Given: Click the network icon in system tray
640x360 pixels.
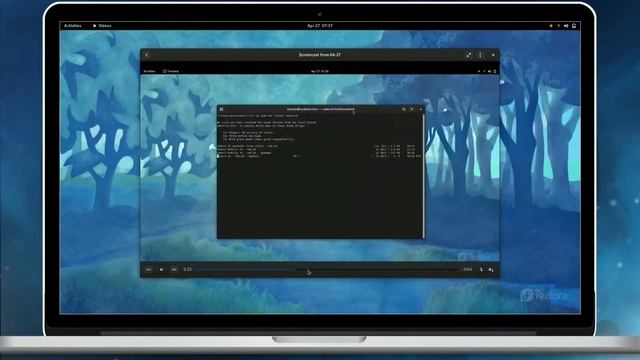Looking at the screenshot, I should click(x=558, y=26).
